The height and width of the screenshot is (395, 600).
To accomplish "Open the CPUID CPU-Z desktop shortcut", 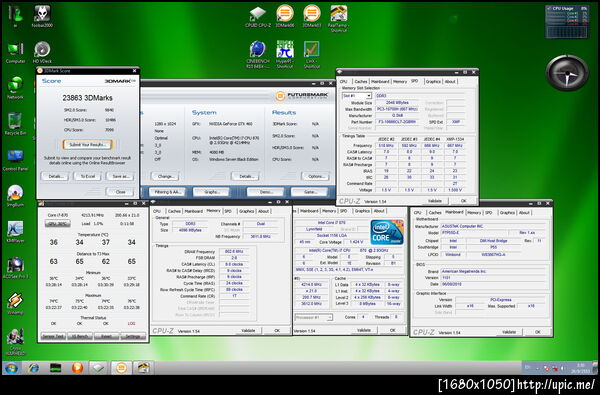I will (258, 16).
